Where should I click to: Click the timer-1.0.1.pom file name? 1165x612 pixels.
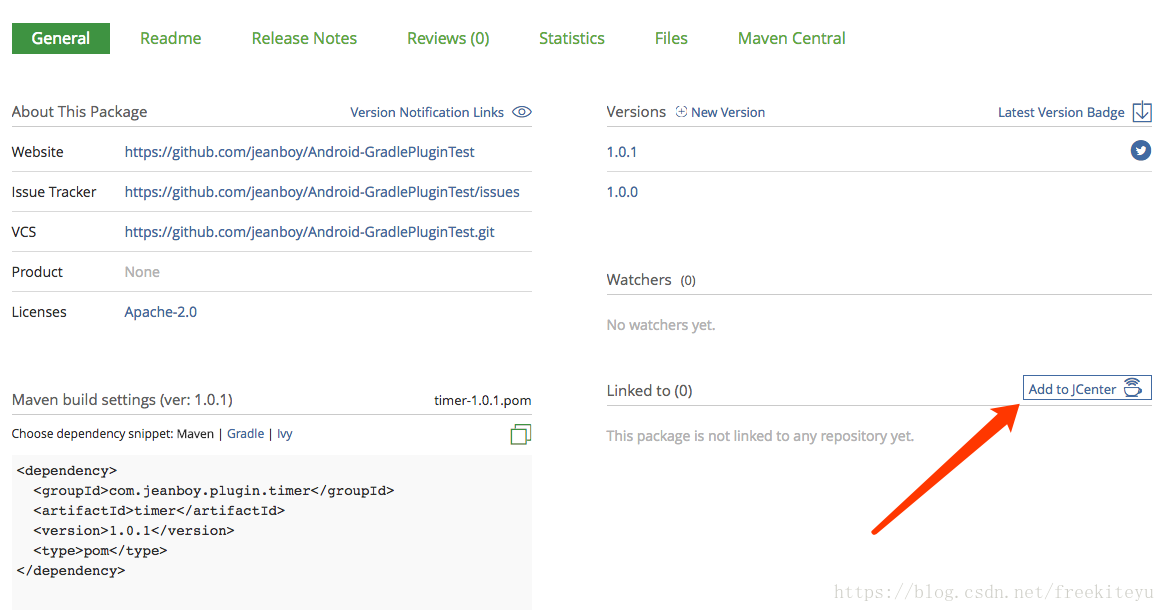coord(482,400)
